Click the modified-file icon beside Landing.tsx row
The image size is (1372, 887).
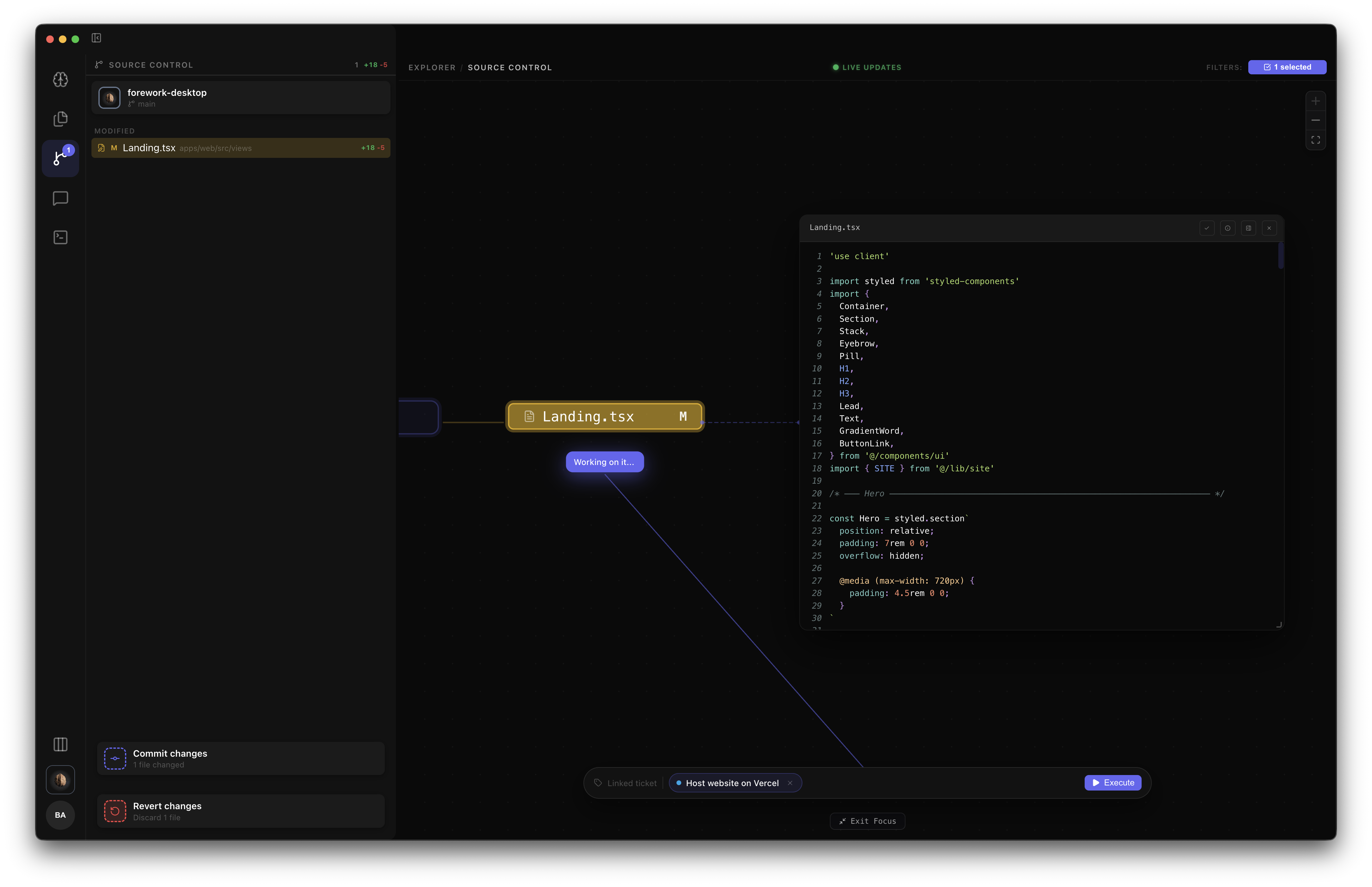(101, 148)
